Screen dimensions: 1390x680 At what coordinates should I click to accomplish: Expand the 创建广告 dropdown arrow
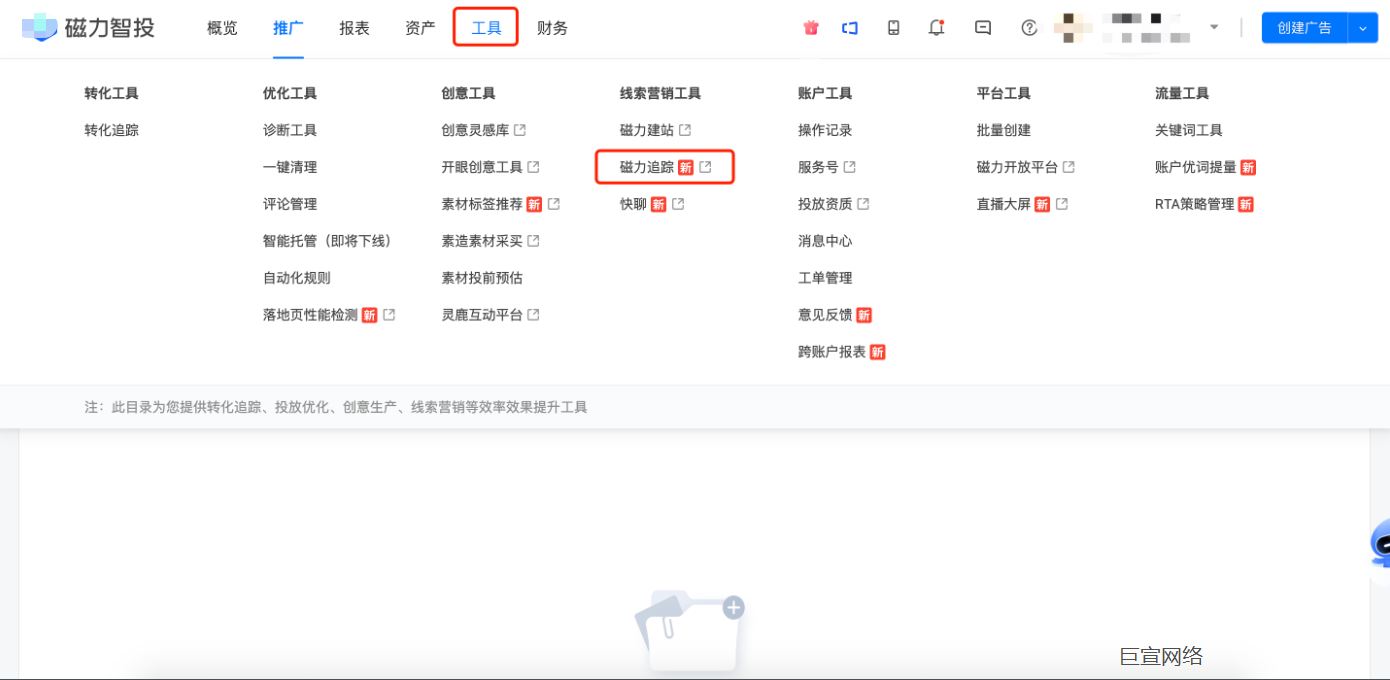[x=1363, y=28]
